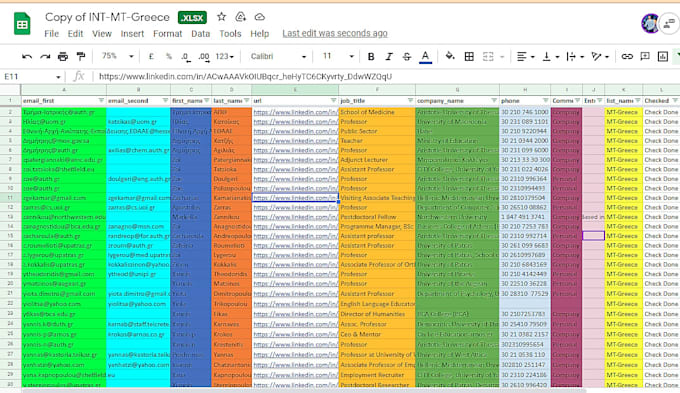Toggle strikethrough formatting

pyautogui.click(x=407, y=56)
